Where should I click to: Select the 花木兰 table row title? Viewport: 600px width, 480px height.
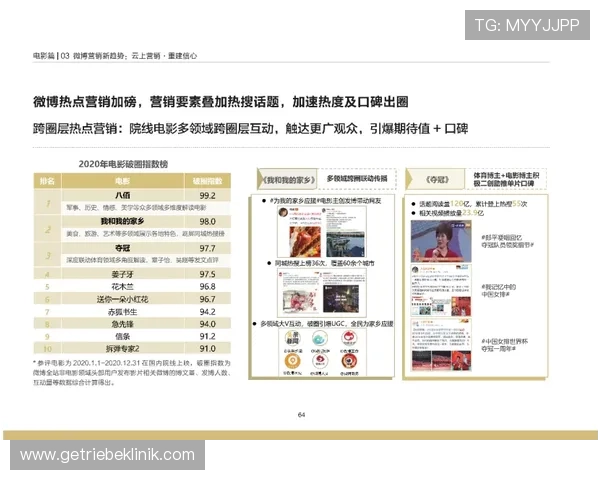122,286
